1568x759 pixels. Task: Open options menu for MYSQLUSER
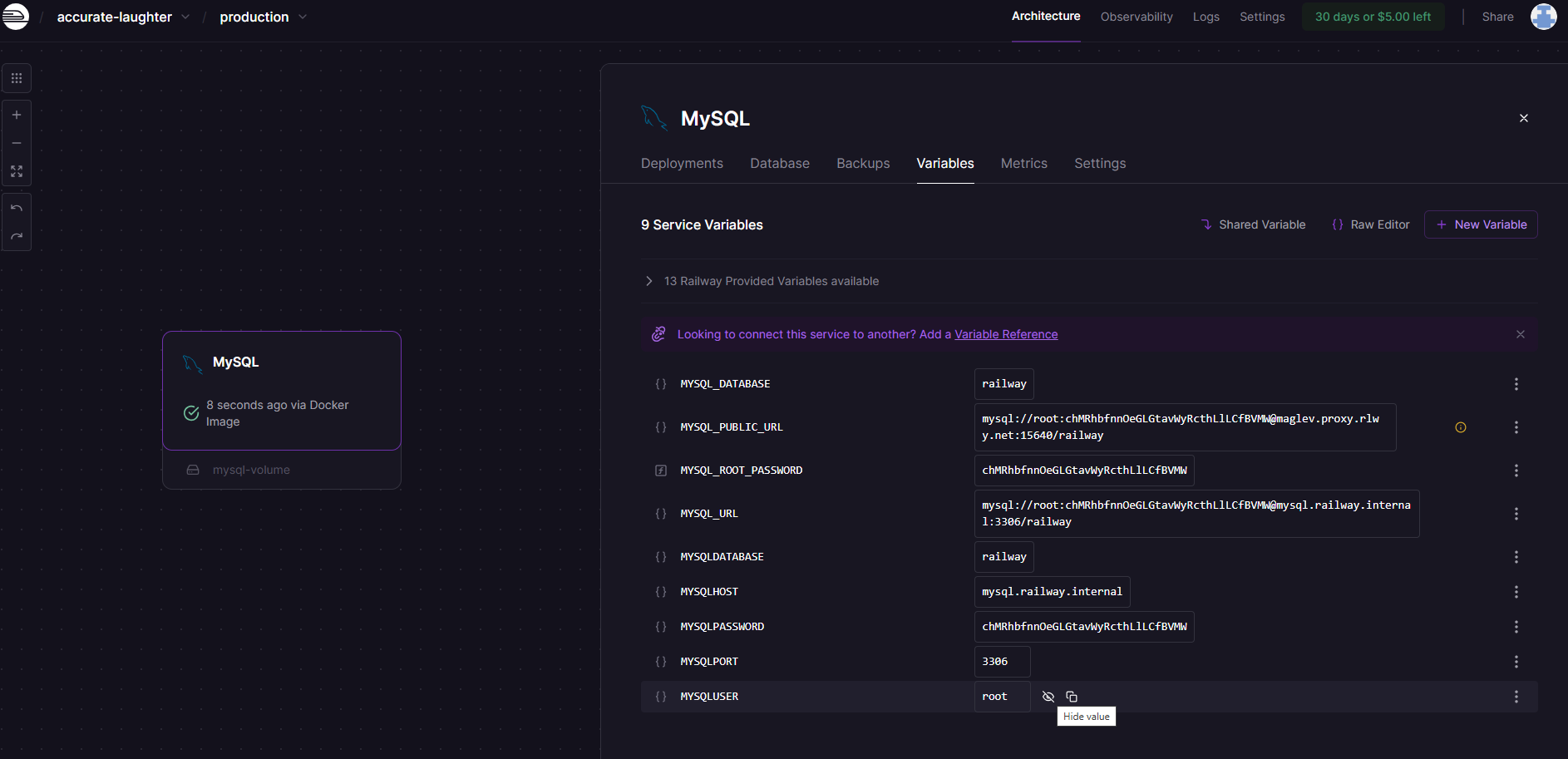(x=1516, y=697)
